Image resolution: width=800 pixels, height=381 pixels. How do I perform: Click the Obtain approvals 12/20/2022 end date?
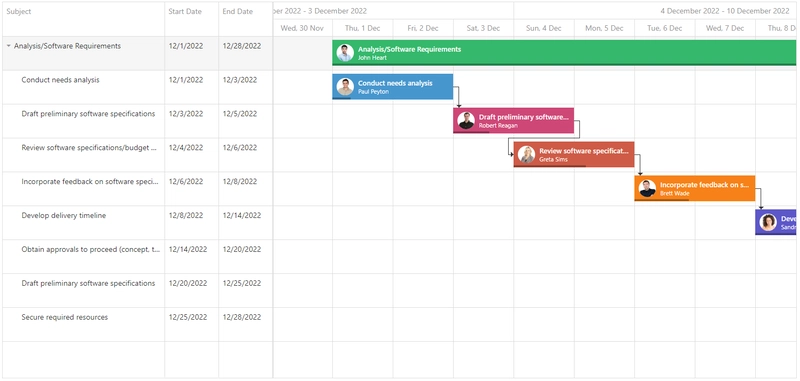(246, 257)
